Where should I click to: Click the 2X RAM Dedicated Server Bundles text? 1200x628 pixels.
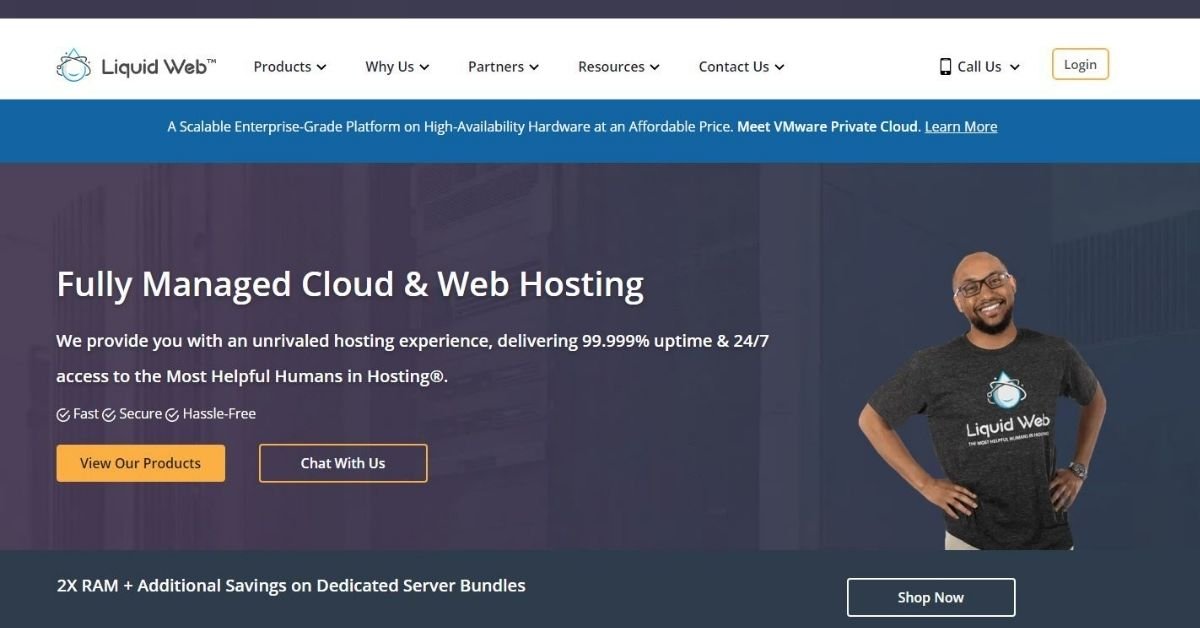(291, 586)
